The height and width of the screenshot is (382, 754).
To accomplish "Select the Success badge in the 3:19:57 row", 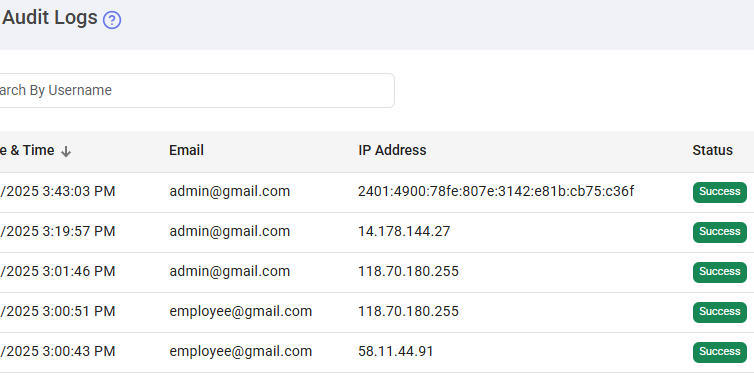I will pyautogui.click(x=719, y=232).
